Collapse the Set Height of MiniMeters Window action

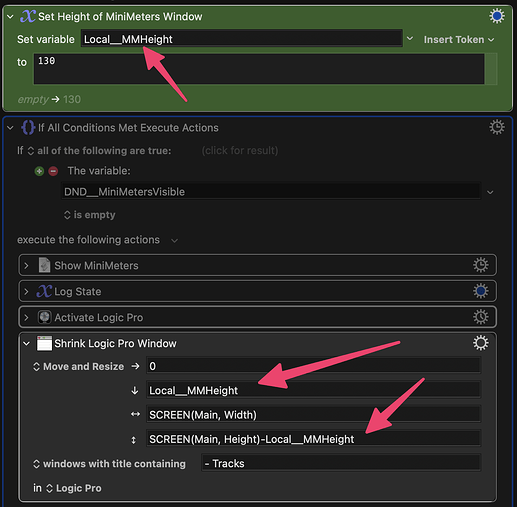(x=10, y=16)
